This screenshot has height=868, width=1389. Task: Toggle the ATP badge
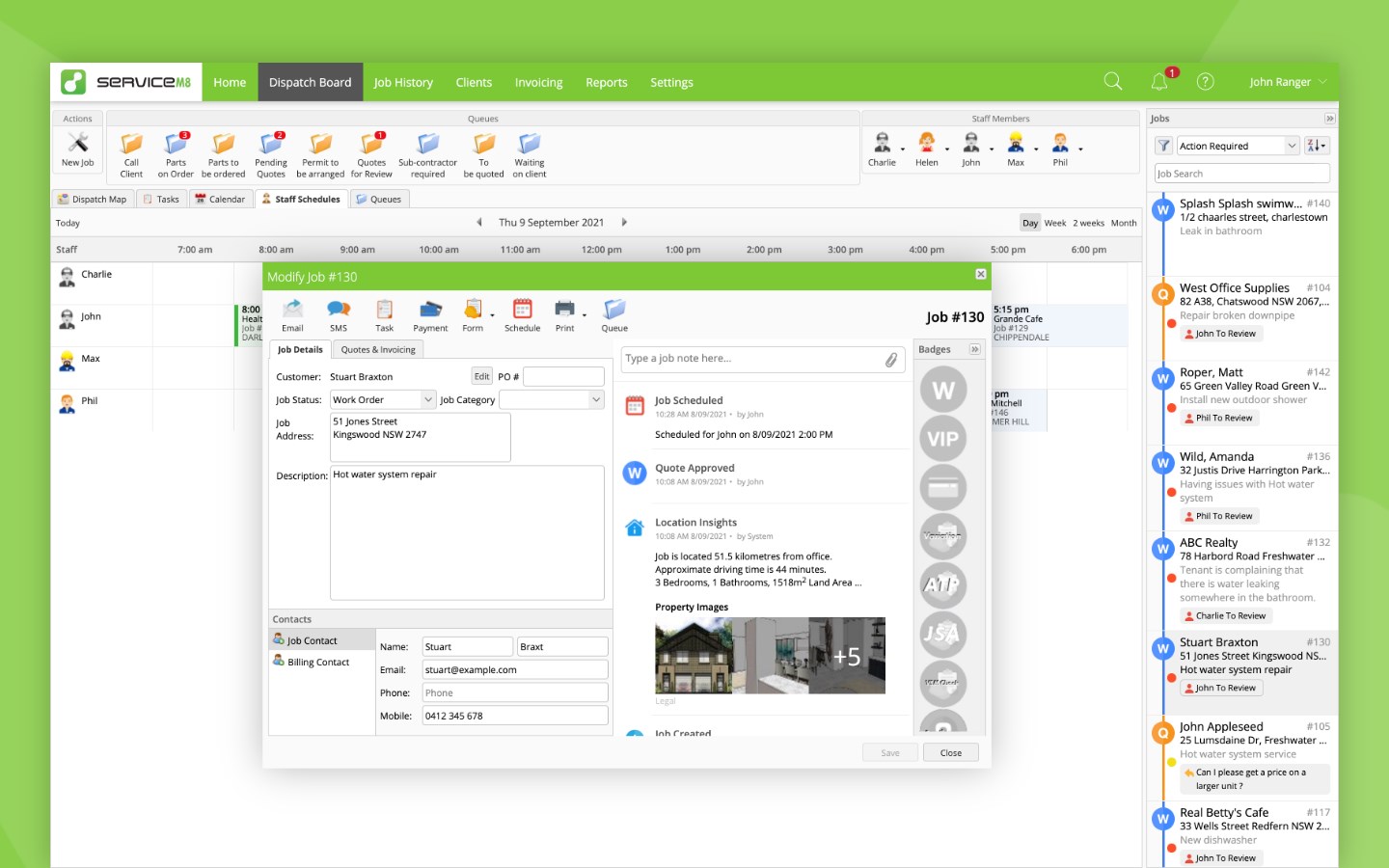[x=943, y=584]
